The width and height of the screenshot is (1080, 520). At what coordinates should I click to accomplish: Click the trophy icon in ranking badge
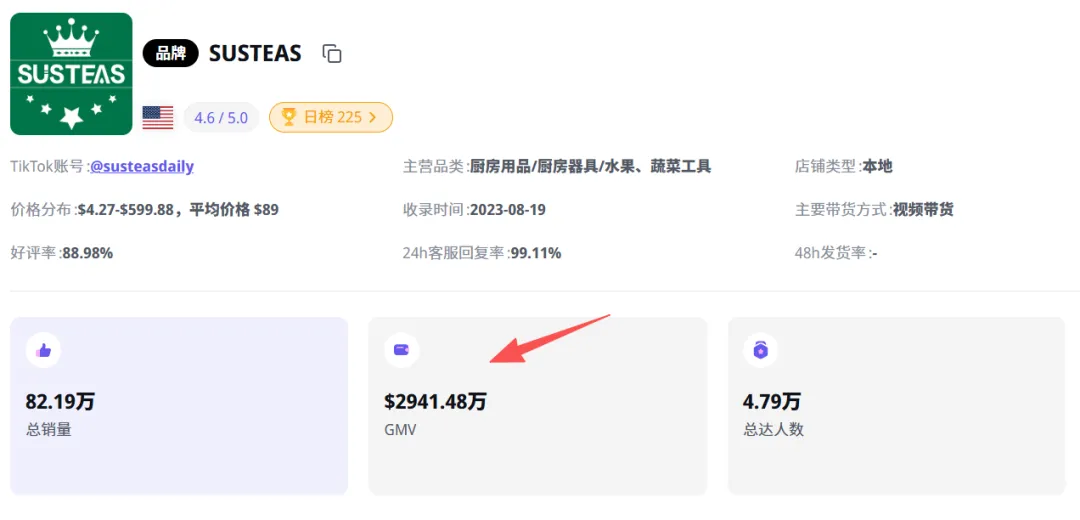[289, 117]
